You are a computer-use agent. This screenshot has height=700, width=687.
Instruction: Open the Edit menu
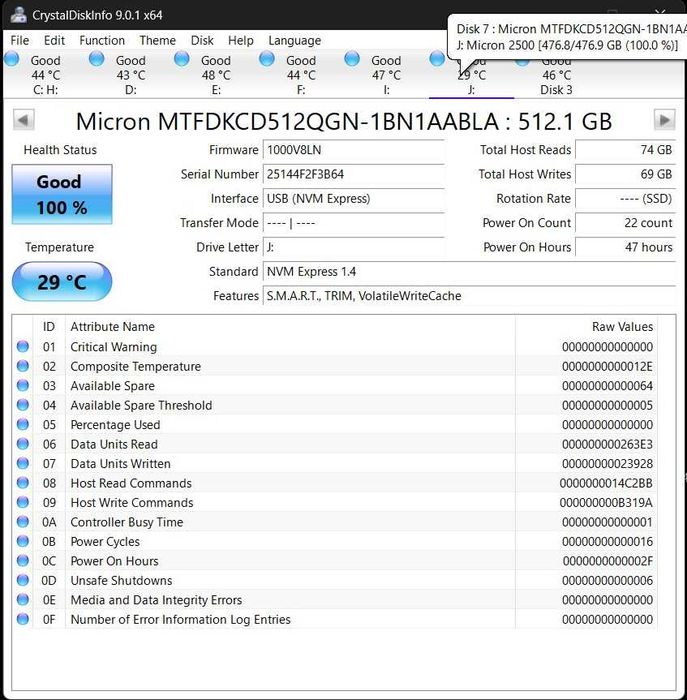(54, 41)
